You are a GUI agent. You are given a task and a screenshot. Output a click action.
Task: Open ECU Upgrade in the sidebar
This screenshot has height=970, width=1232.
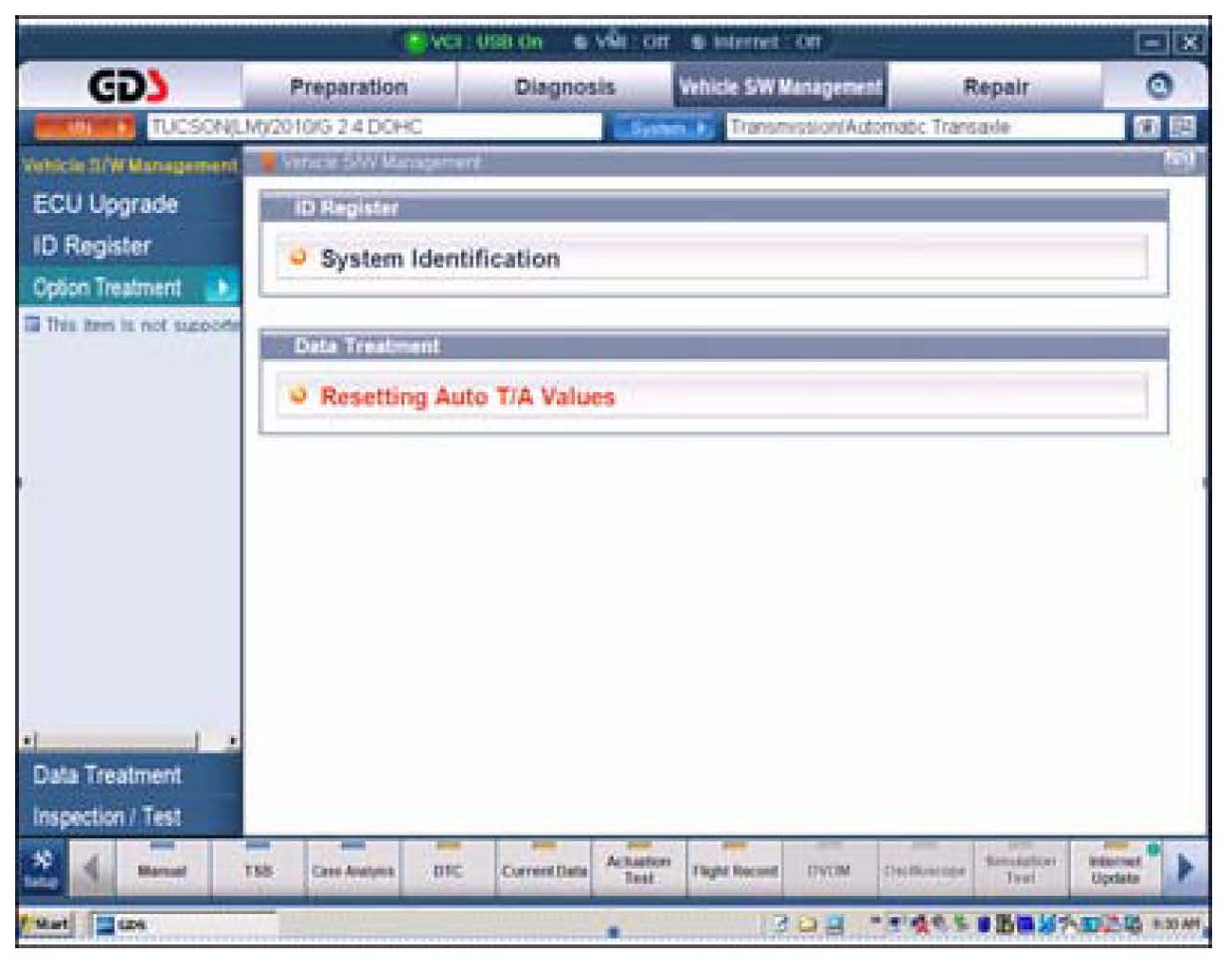click(105, 205)
